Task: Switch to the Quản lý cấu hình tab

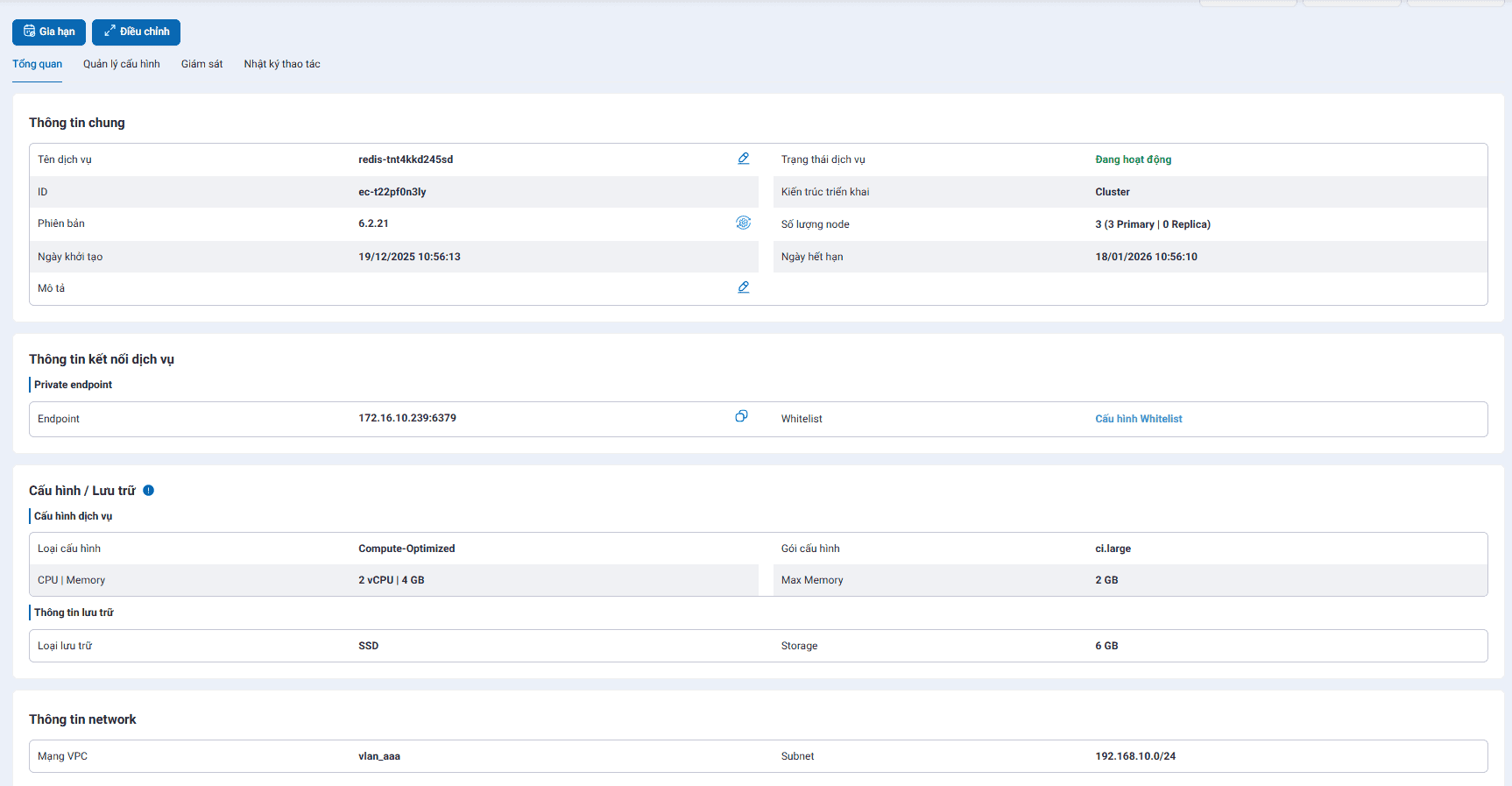Action: (122, 64)
